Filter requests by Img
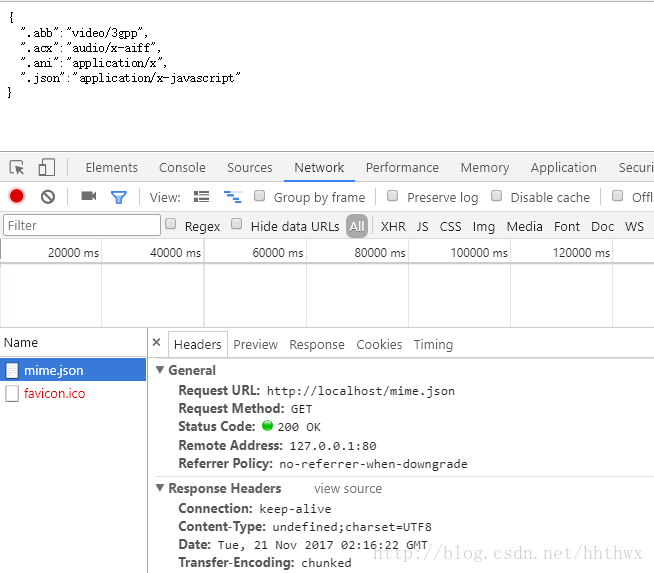Viewport: 654px width, 573px height. coord(484,226)
